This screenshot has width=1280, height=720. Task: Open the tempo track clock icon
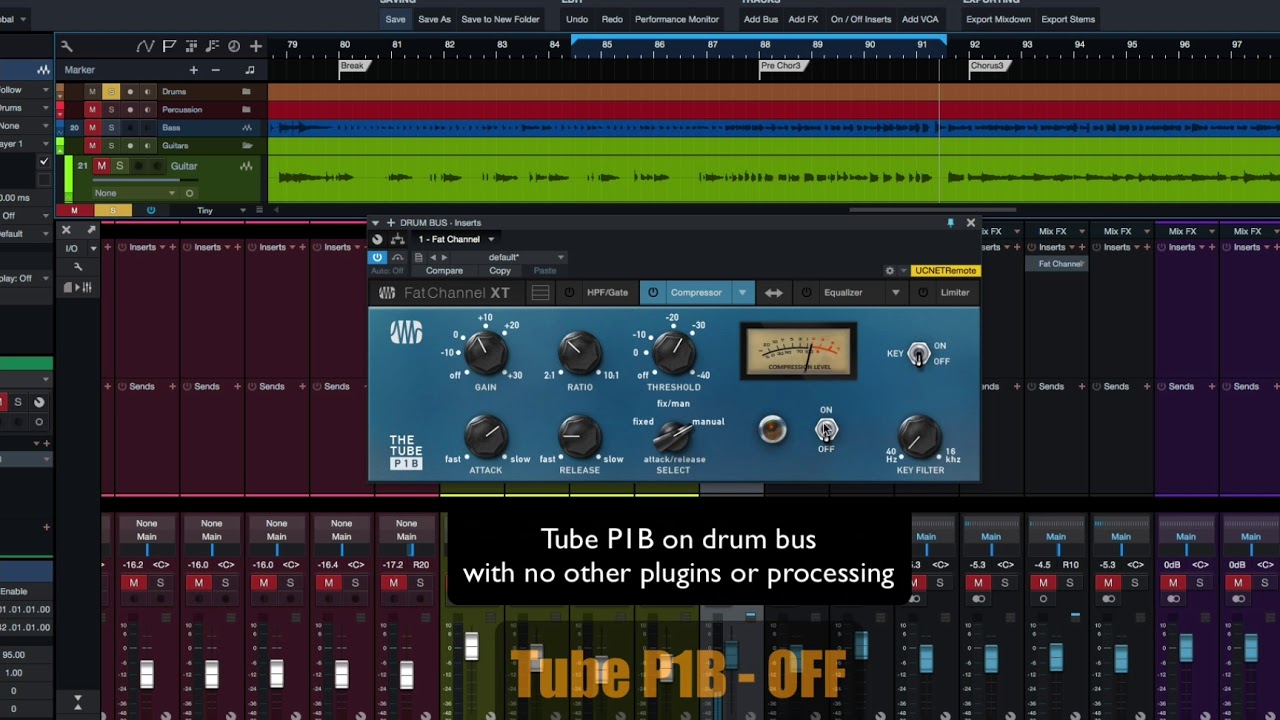coord(234,46)
